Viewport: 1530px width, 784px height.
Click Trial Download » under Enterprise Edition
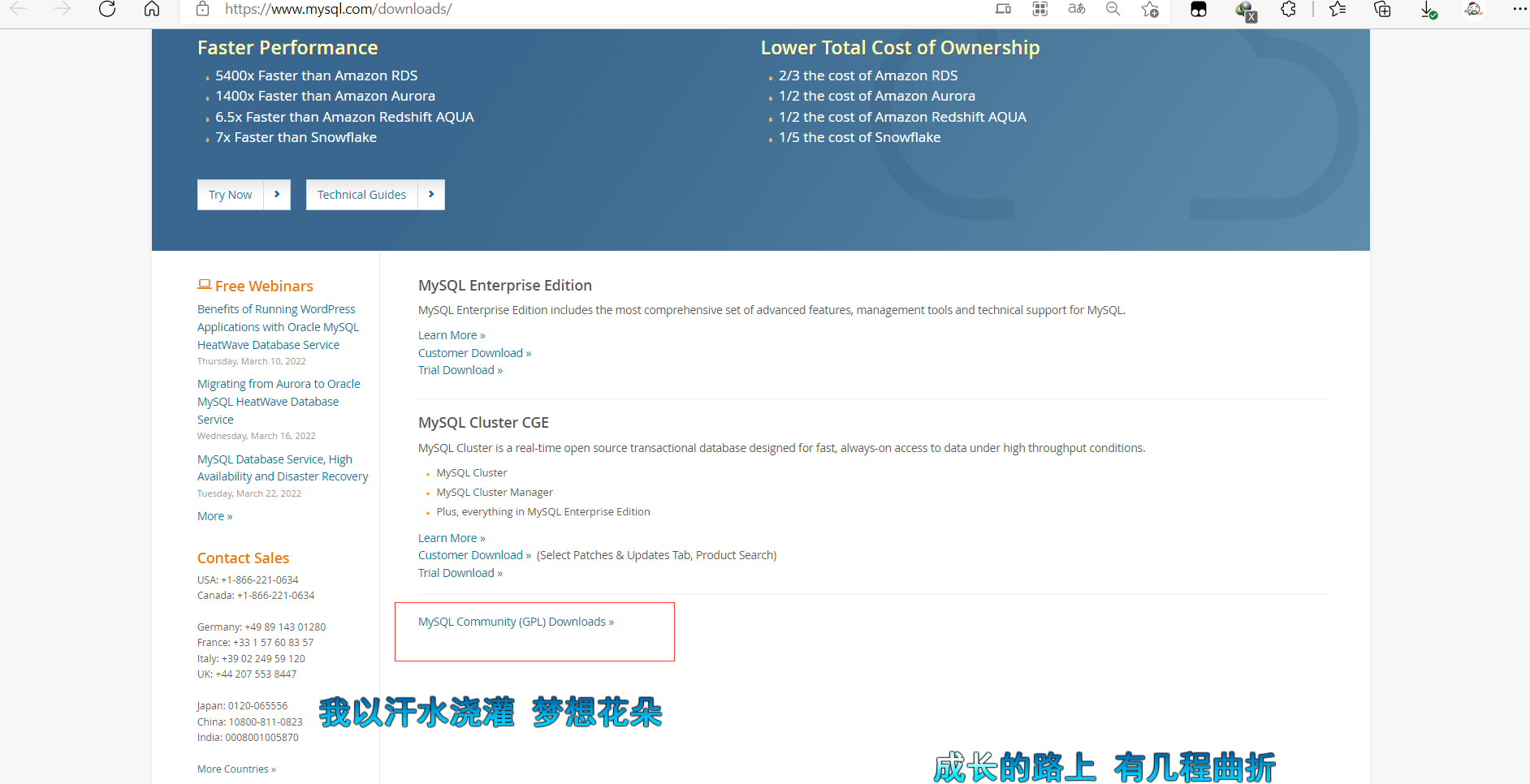[460, 370]
